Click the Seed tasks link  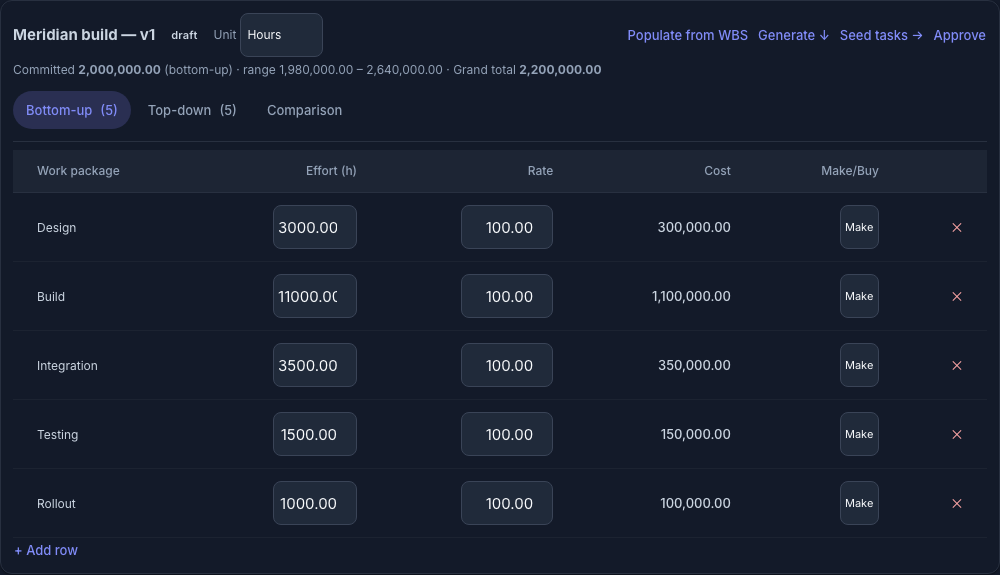[x=881, y=35]
